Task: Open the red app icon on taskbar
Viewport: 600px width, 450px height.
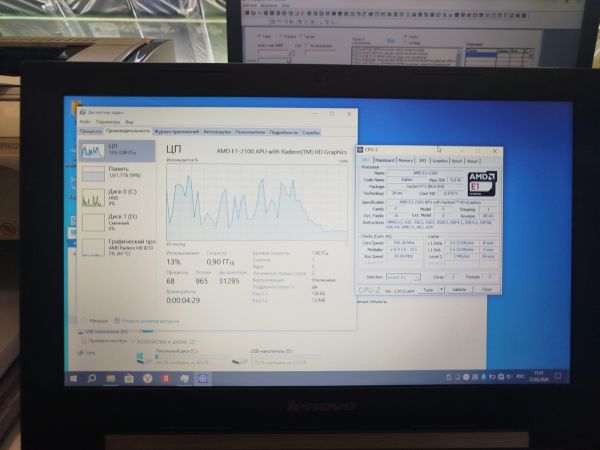Action: [166, 379]
